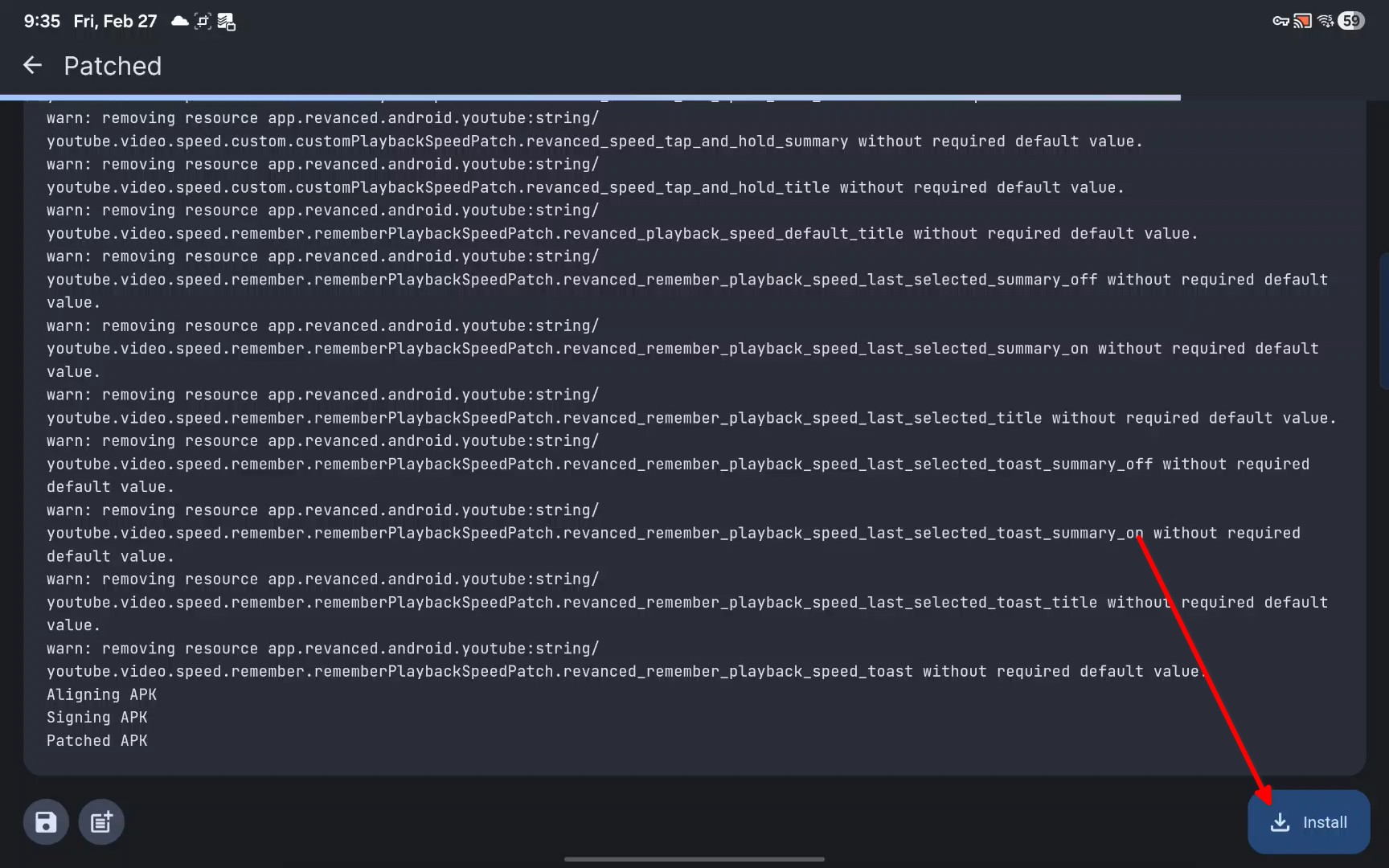The width and height of the screenshot is (1389, 868).
Task: Tap the Fri, Feb 27 date
Action: [115, 21]
